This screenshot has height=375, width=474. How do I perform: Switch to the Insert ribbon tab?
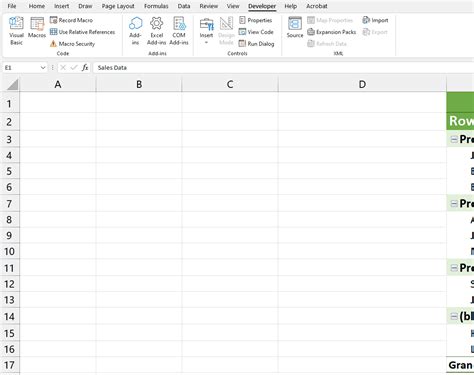click(x=61, y=6)
